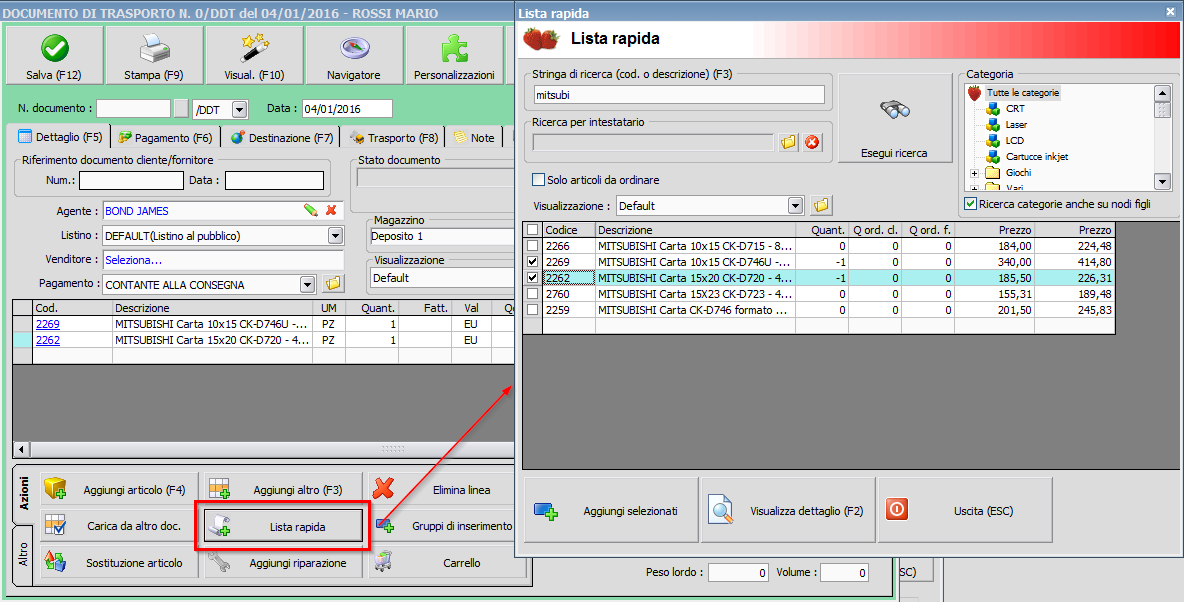Click Aggiungi selezionati add icon
Screen dimensions: 1184x602
(546, 511)
